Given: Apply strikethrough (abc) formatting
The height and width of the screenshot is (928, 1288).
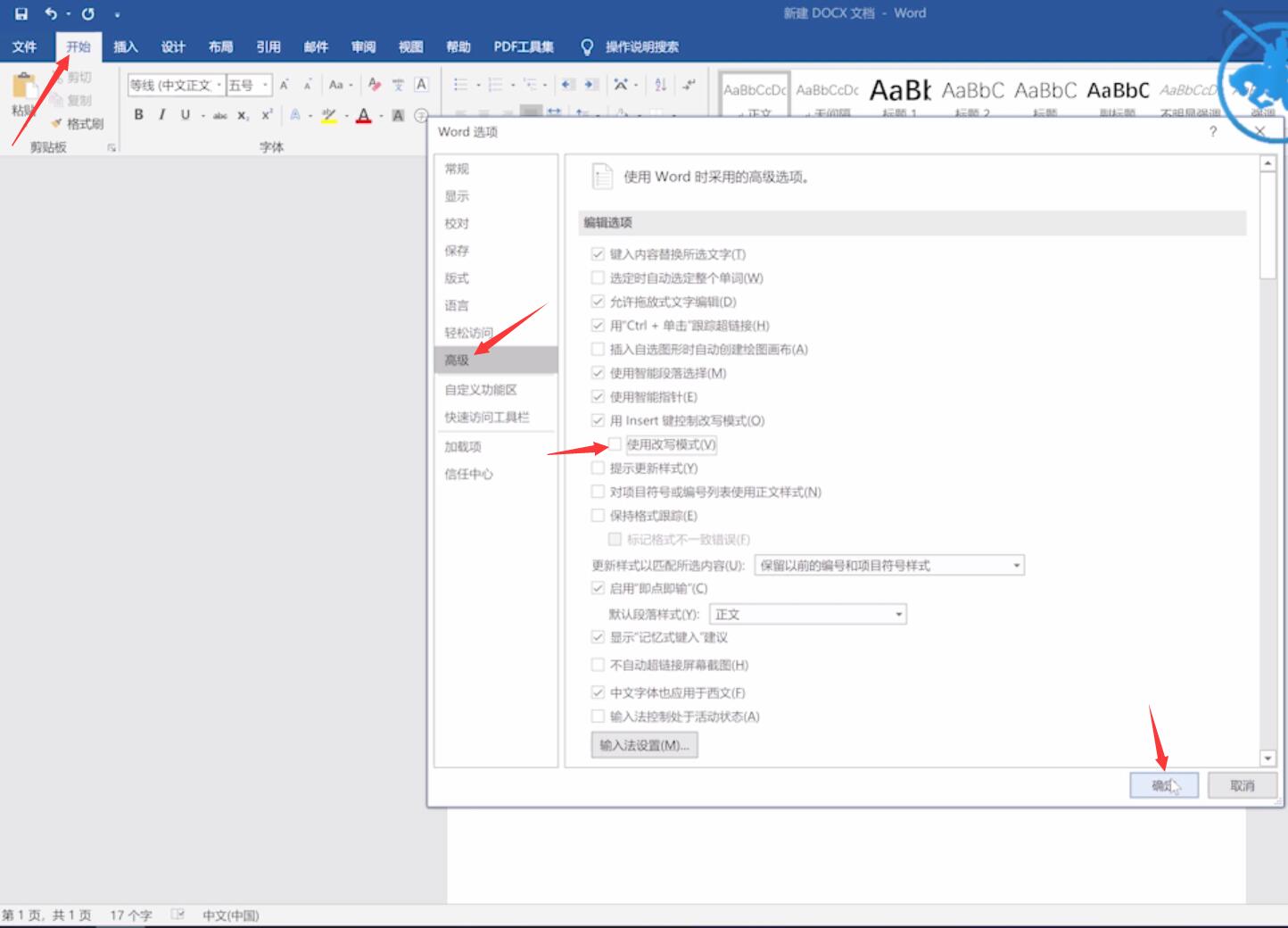Looking at the screenshot, I should point(220,115).
